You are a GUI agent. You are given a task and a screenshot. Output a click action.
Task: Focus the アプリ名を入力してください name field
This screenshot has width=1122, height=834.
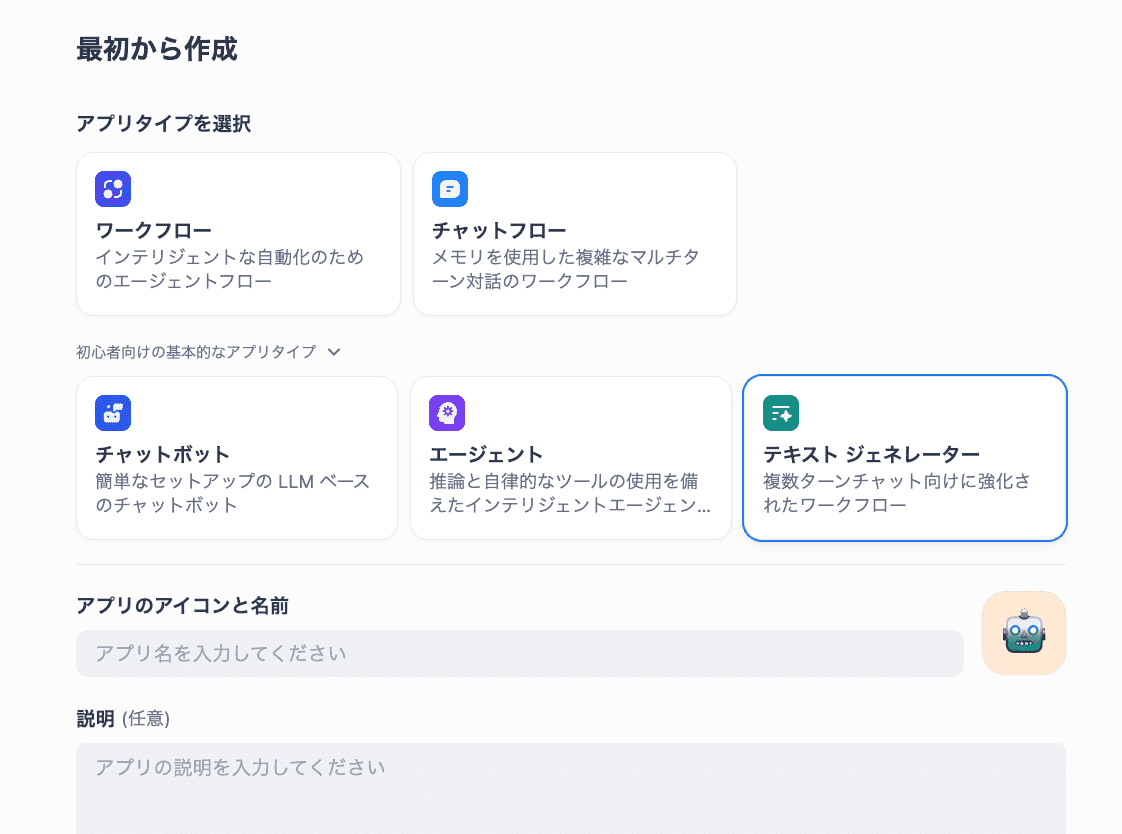point(520,654)
